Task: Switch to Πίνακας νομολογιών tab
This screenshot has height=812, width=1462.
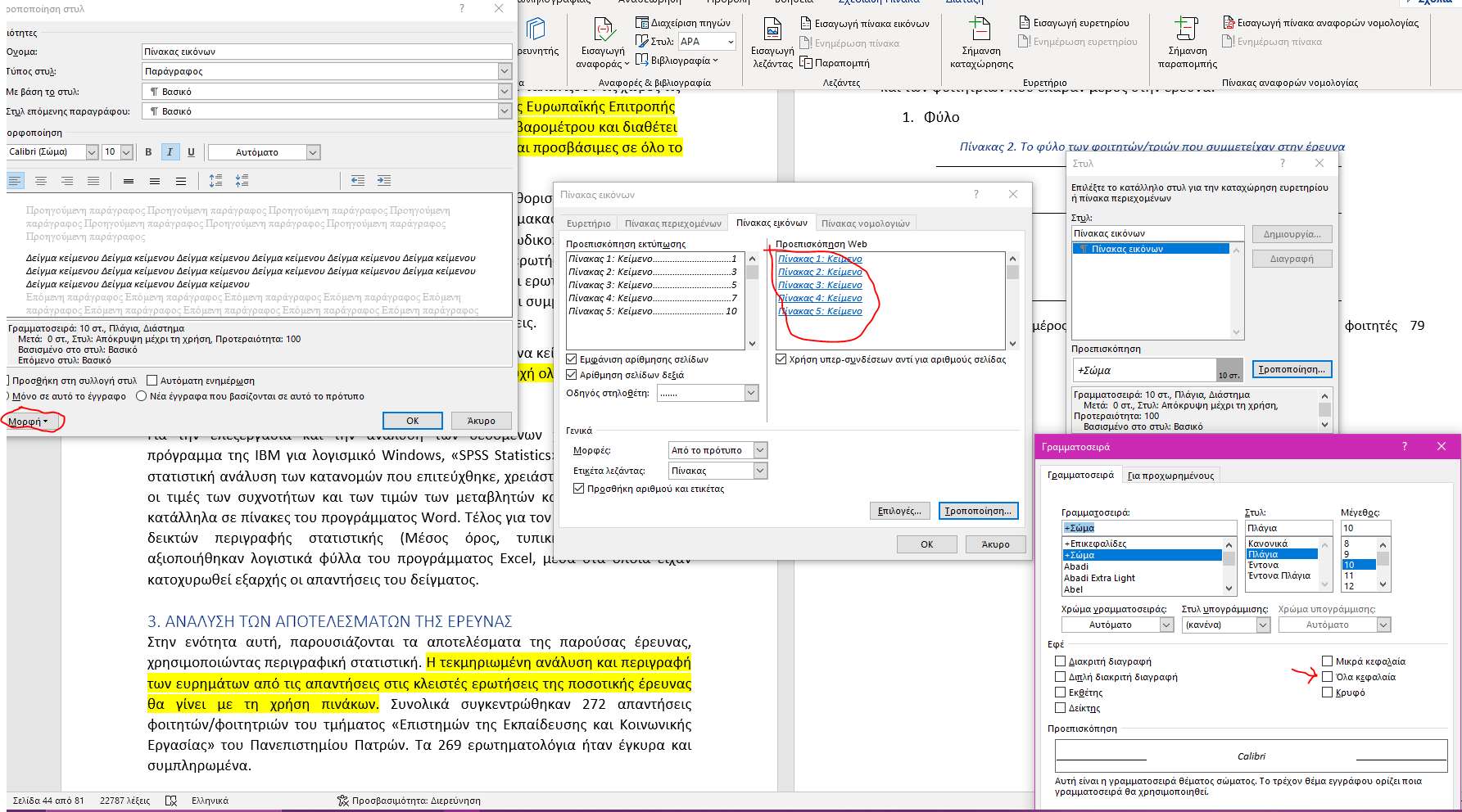Action: point(866,223)
